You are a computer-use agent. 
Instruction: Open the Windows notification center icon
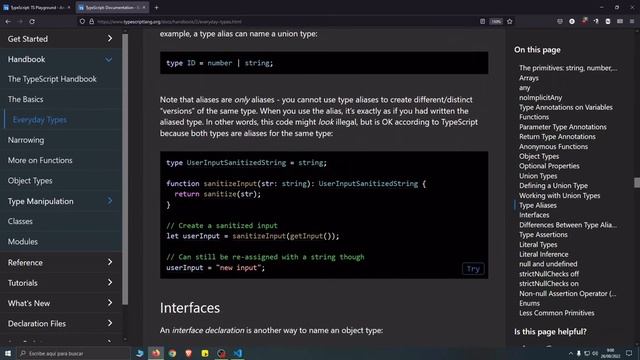pyautogui.click(x=629, y=353)
